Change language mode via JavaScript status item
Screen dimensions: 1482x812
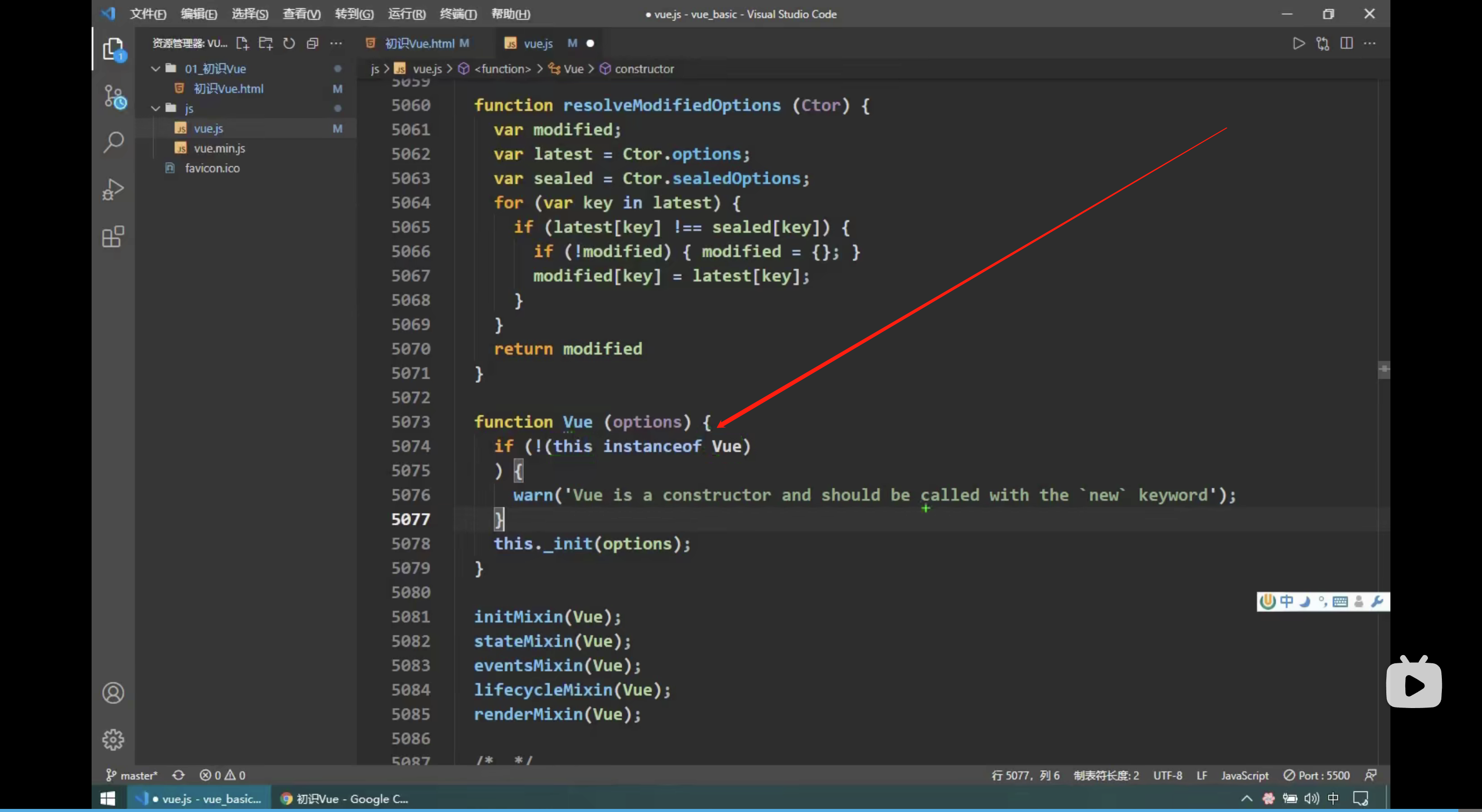[x=1244, y=775]
